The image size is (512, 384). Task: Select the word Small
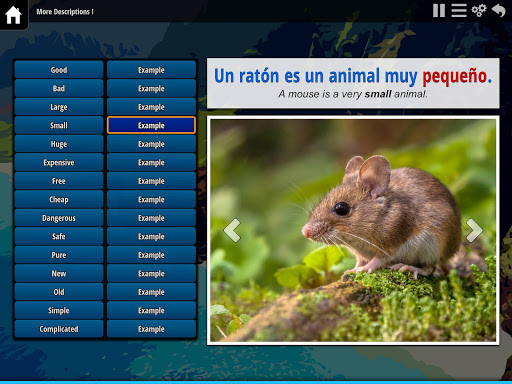pyautogui.click(x=59, y=125)
